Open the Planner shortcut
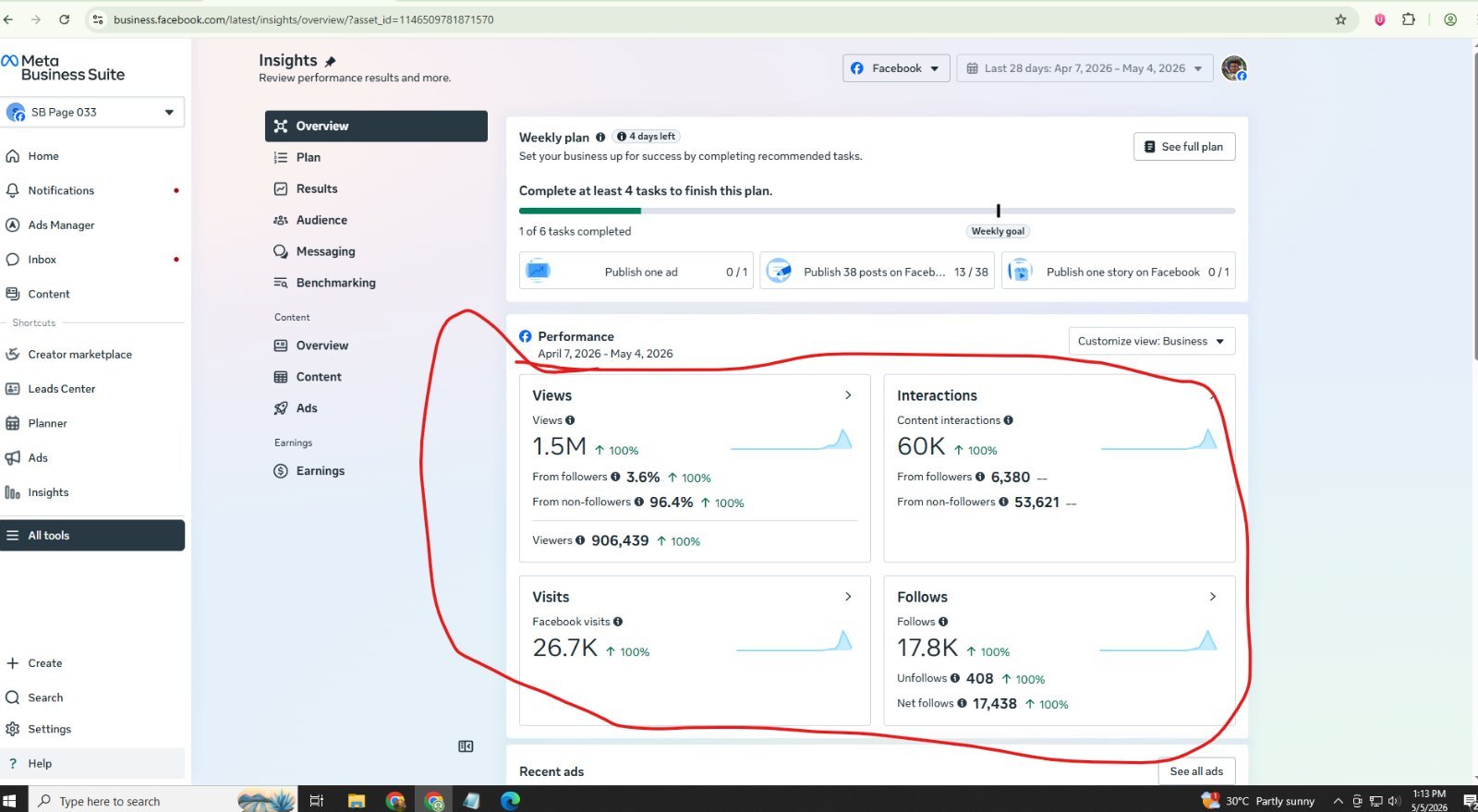 click(47, 423)
